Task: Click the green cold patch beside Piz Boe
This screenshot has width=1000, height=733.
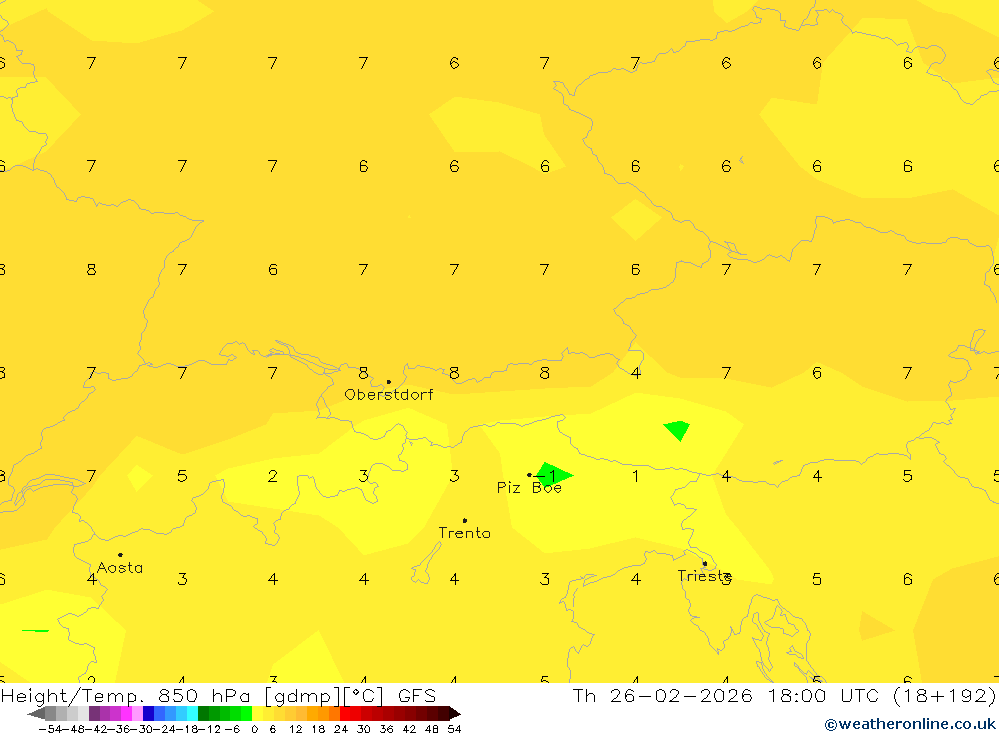Action: [556, 474]
